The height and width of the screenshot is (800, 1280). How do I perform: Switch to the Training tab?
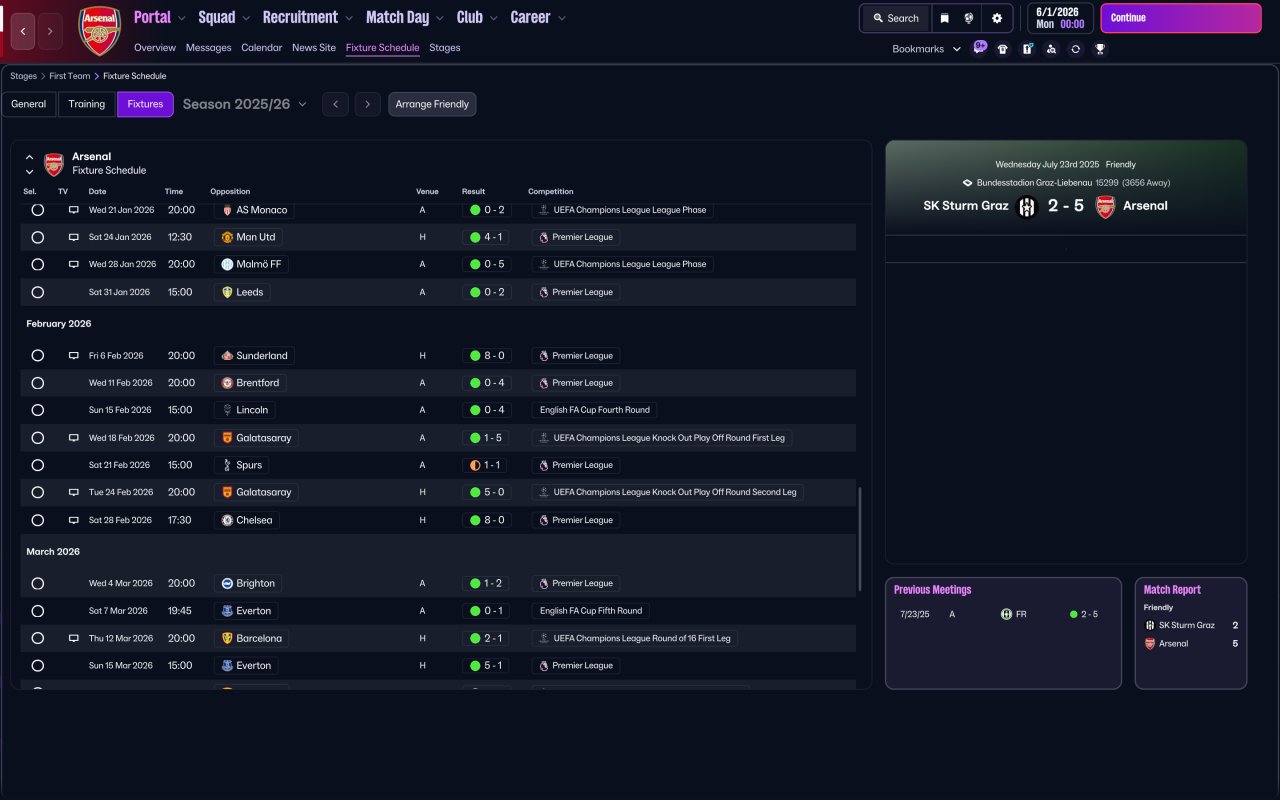(x=87, y=104)
